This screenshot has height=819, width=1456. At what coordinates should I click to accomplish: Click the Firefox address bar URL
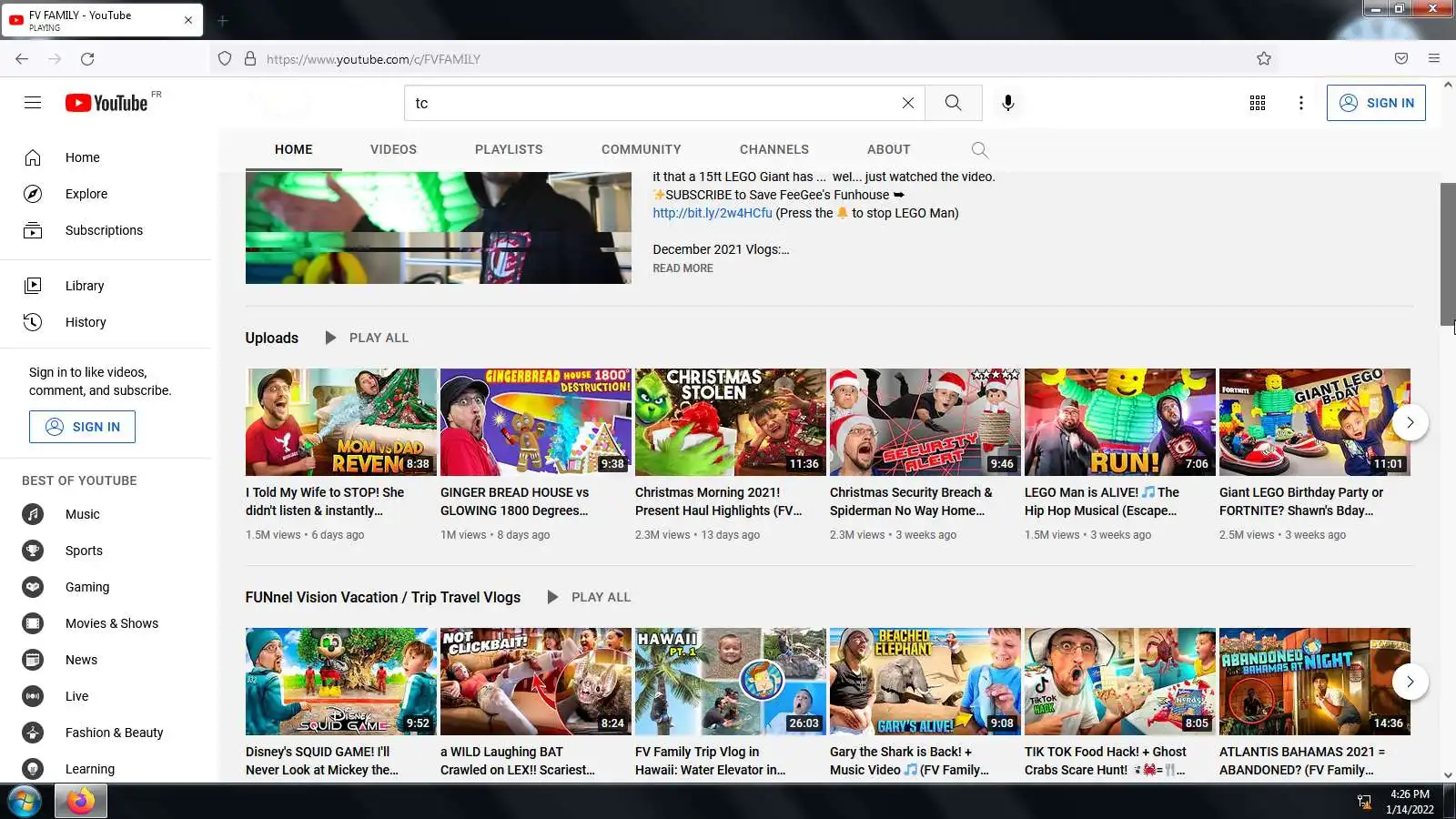click(373, 59)
